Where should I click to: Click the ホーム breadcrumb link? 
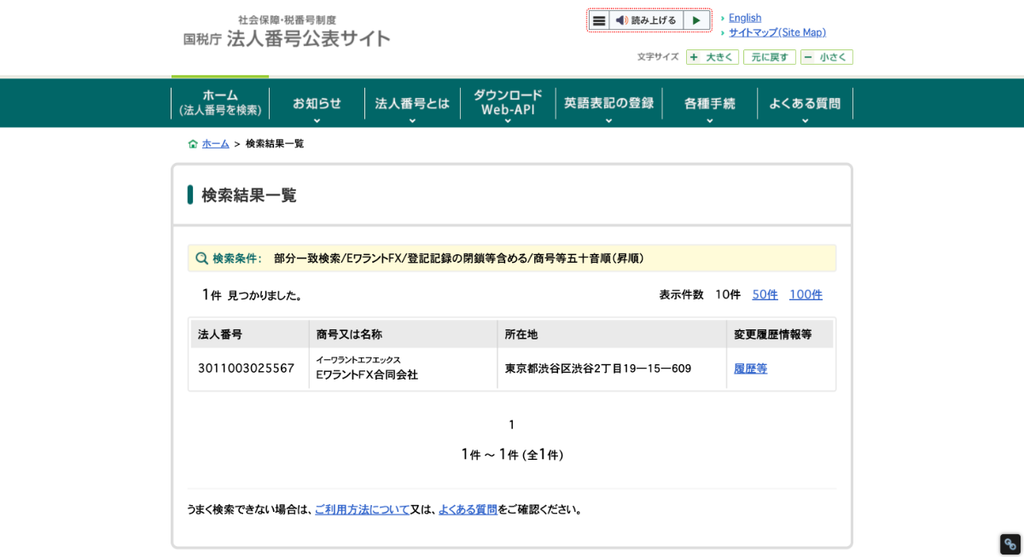[x=216, y=144]
